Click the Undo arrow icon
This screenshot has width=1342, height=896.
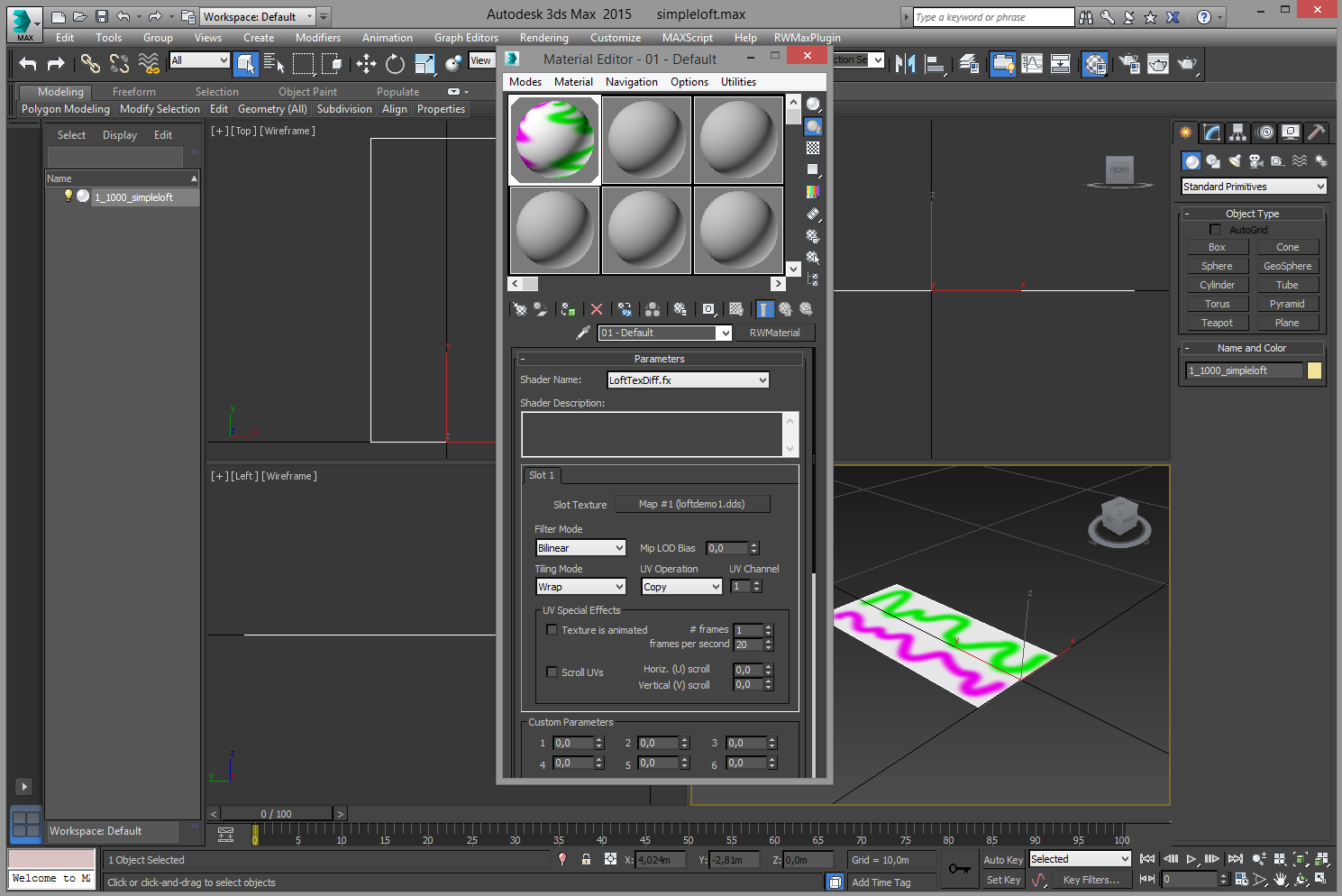coord(28,63)
